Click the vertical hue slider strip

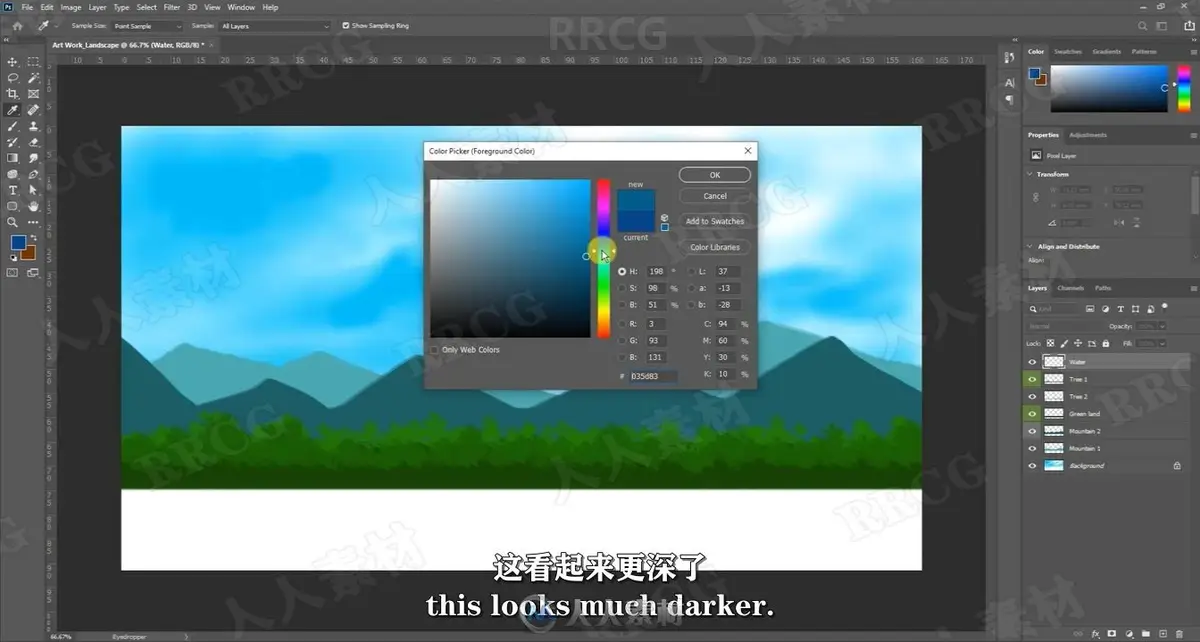pos(604,258)
